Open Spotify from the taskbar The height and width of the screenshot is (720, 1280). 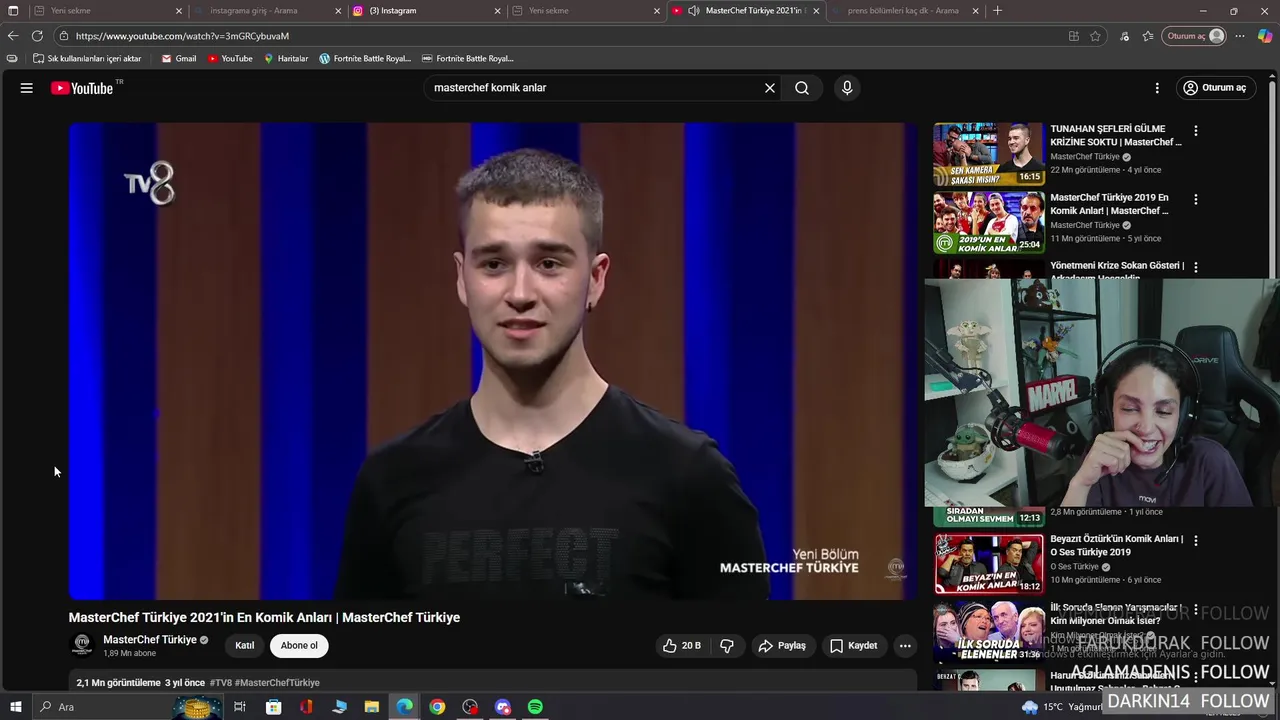point(535,707)
